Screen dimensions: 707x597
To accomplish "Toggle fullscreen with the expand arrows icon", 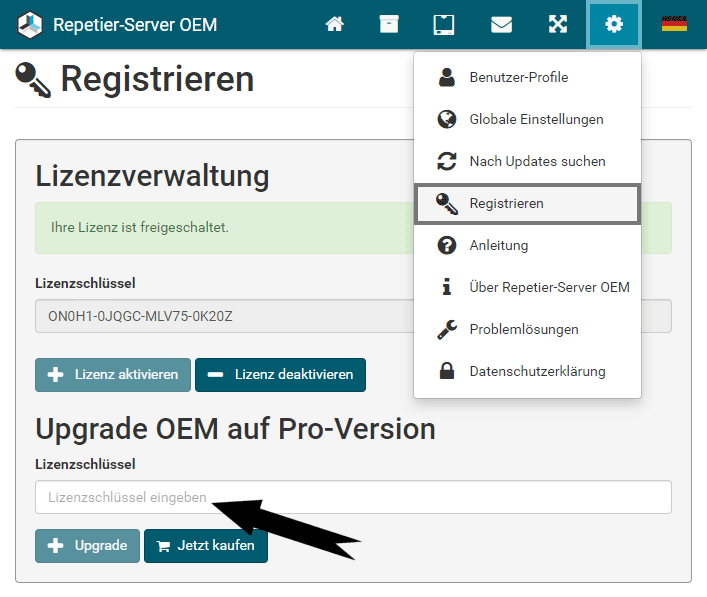I will (558, 24).
